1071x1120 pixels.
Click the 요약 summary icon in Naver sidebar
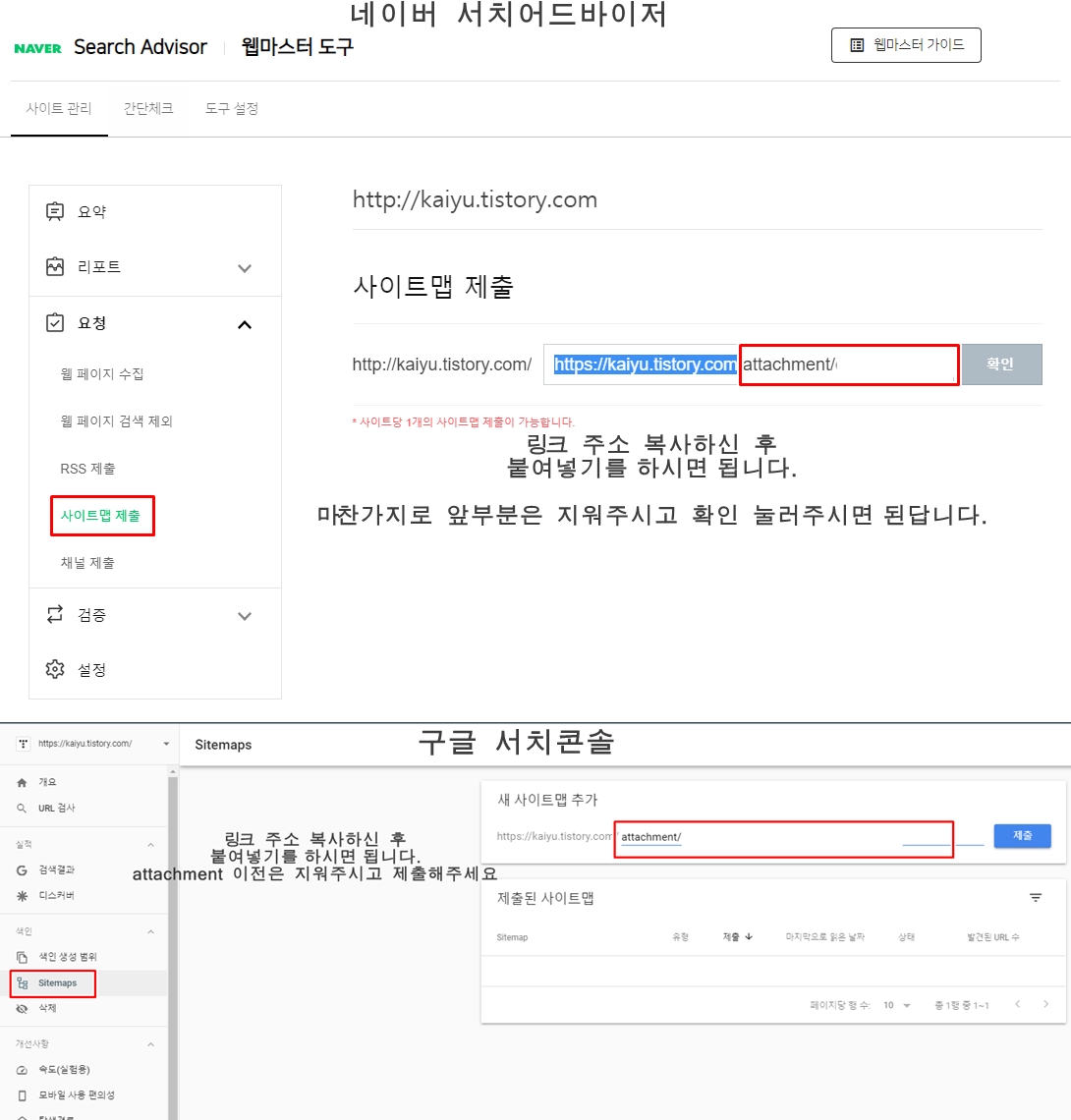point(55,211)
